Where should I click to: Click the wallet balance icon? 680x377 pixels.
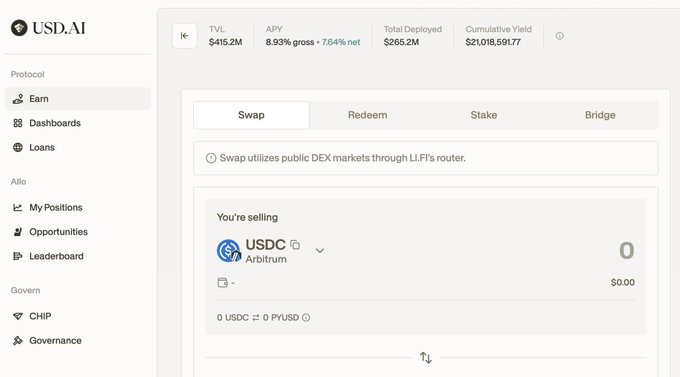coord(222,283)
